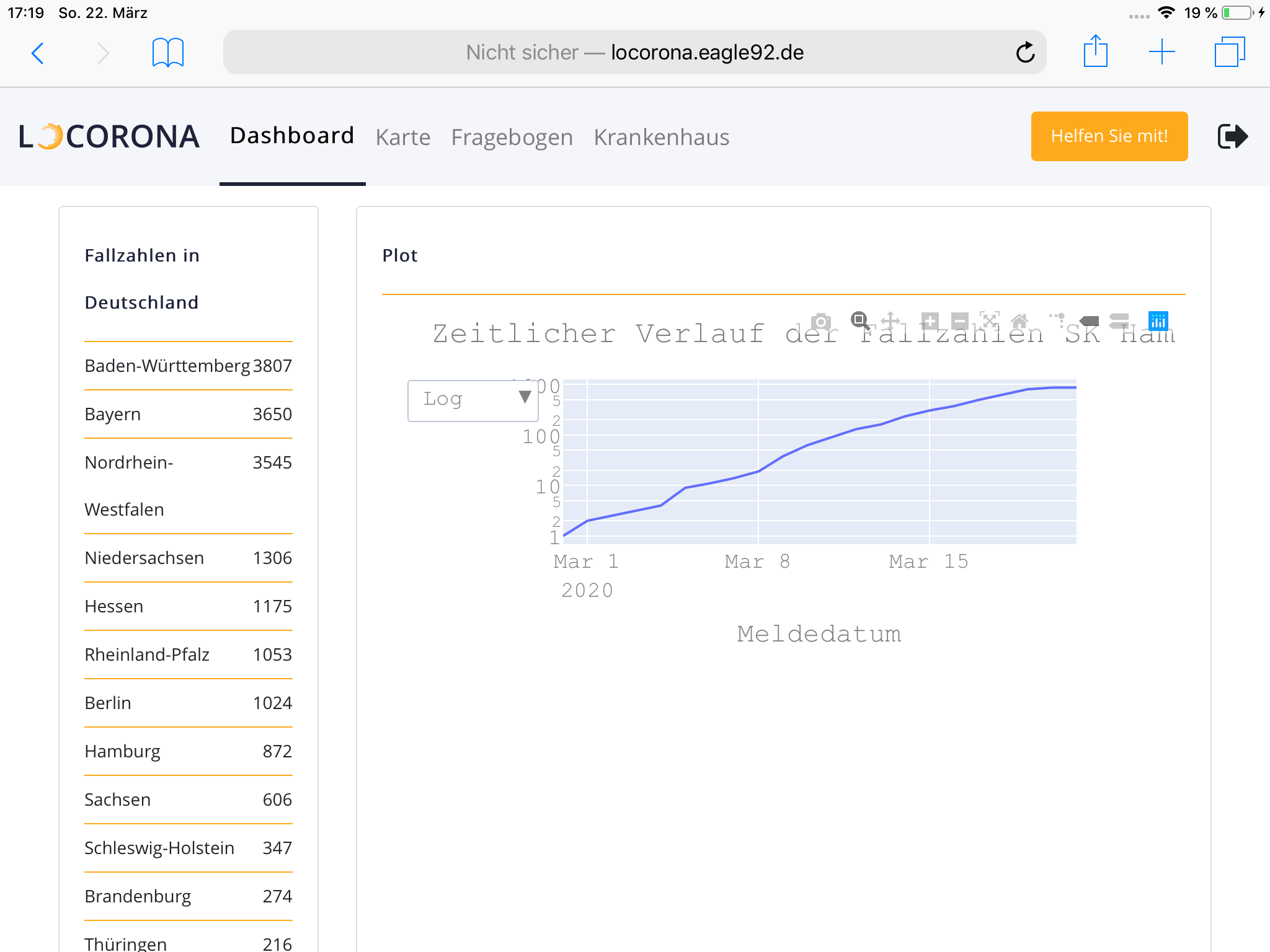Open the Fragebogen link
Viewport: 1270px width, 952px height.
[512, 137]
